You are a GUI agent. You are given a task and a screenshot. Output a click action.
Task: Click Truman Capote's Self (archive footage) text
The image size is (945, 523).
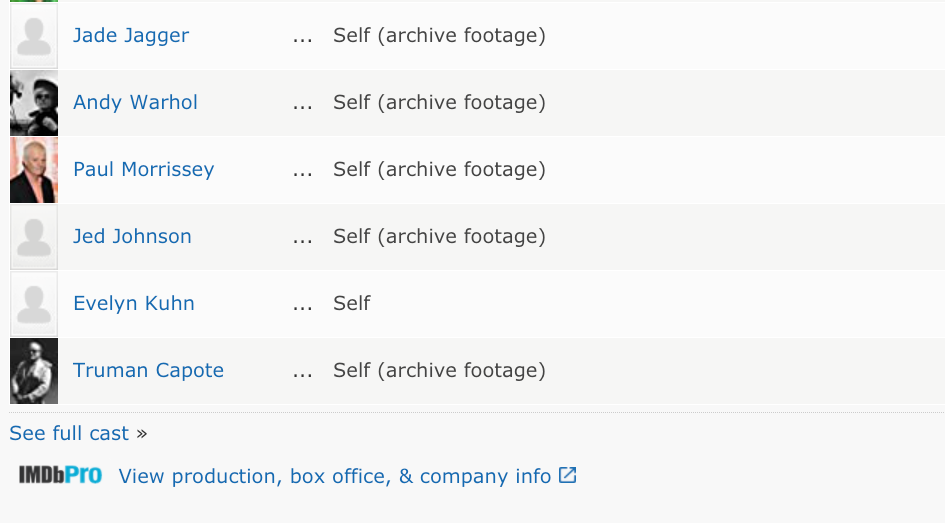pos(439,370)
